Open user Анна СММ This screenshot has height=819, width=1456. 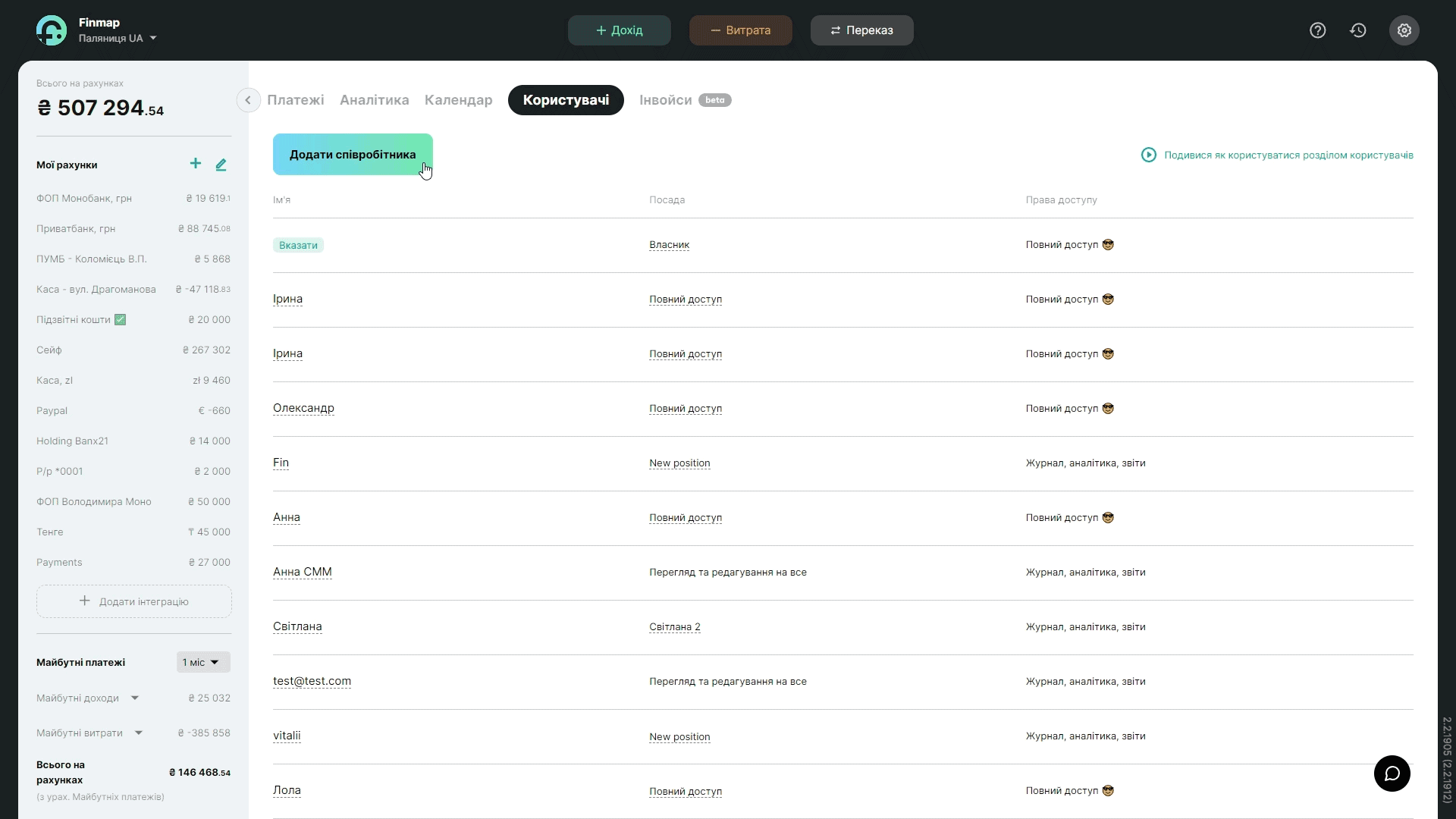click(x=303, y=572)
